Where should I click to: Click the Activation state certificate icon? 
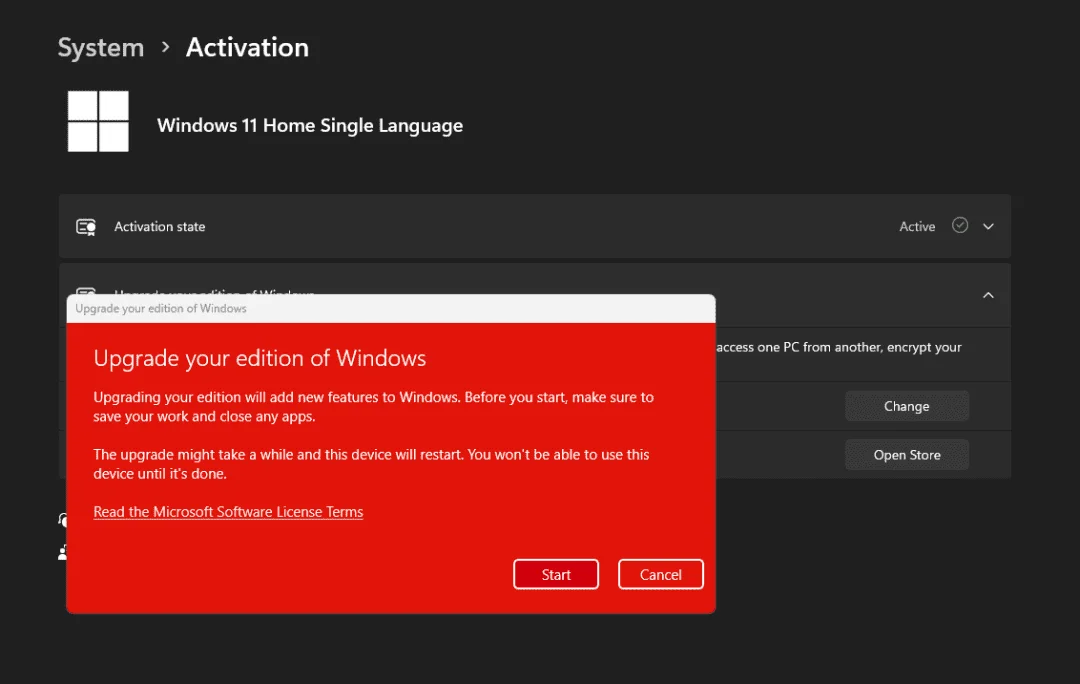(x=86, y=227)
